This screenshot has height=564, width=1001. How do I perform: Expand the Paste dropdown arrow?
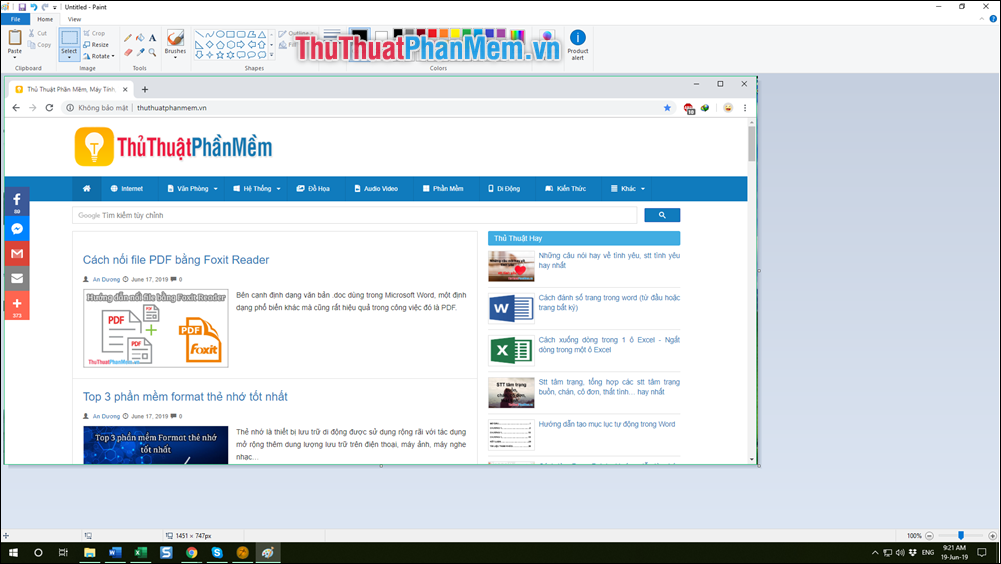click(x=15, y=57)
